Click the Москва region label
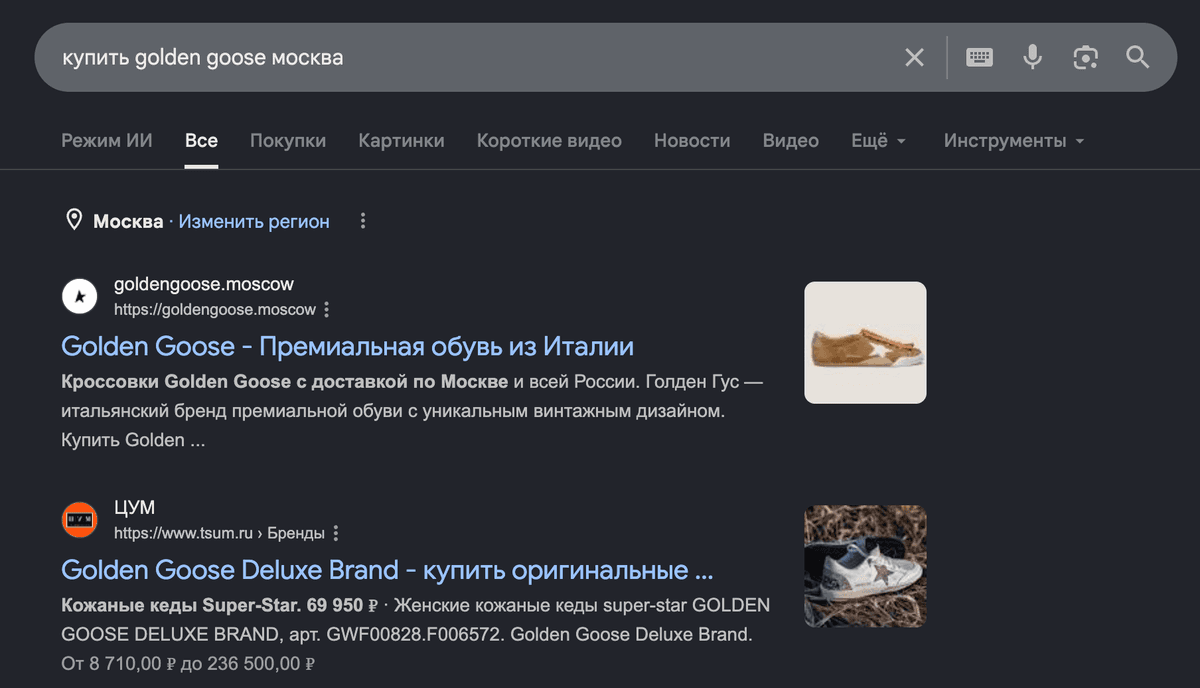Viewport: 1200px width, 688px height. [x=128, y=222]
